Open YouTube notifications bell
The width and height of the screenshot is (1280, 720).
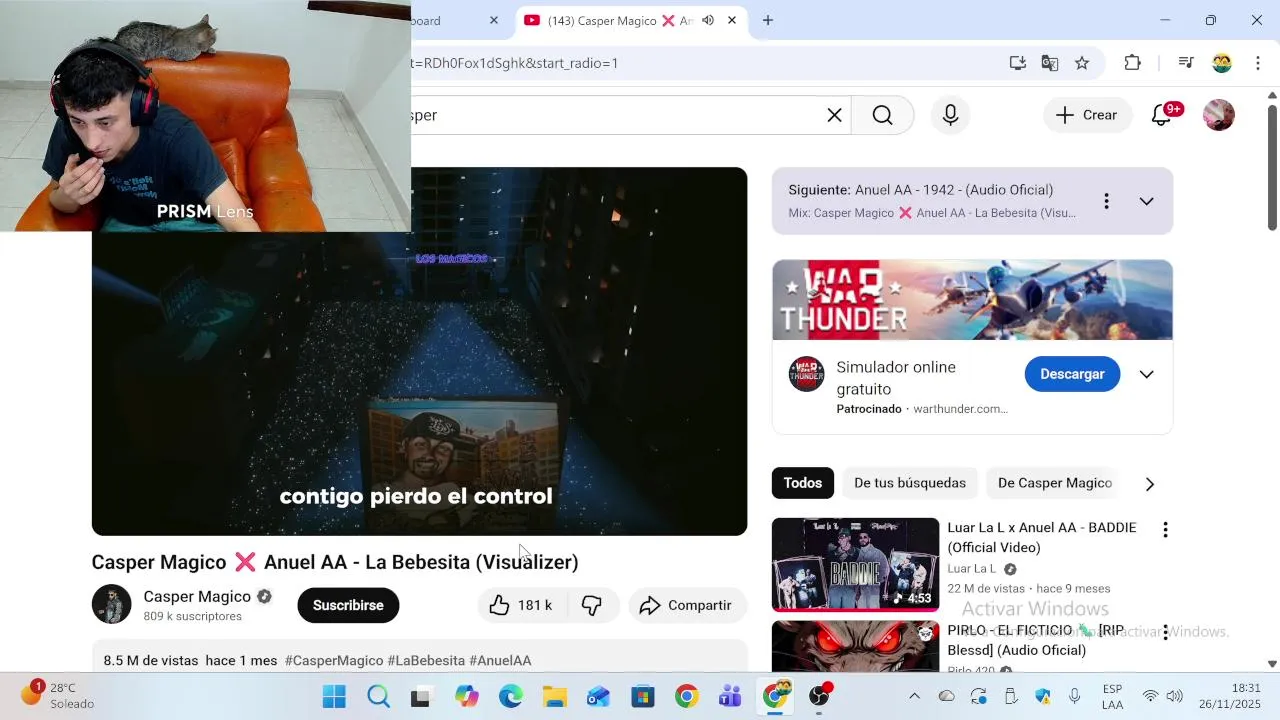pyautogui.click(x=1162, y=115)
